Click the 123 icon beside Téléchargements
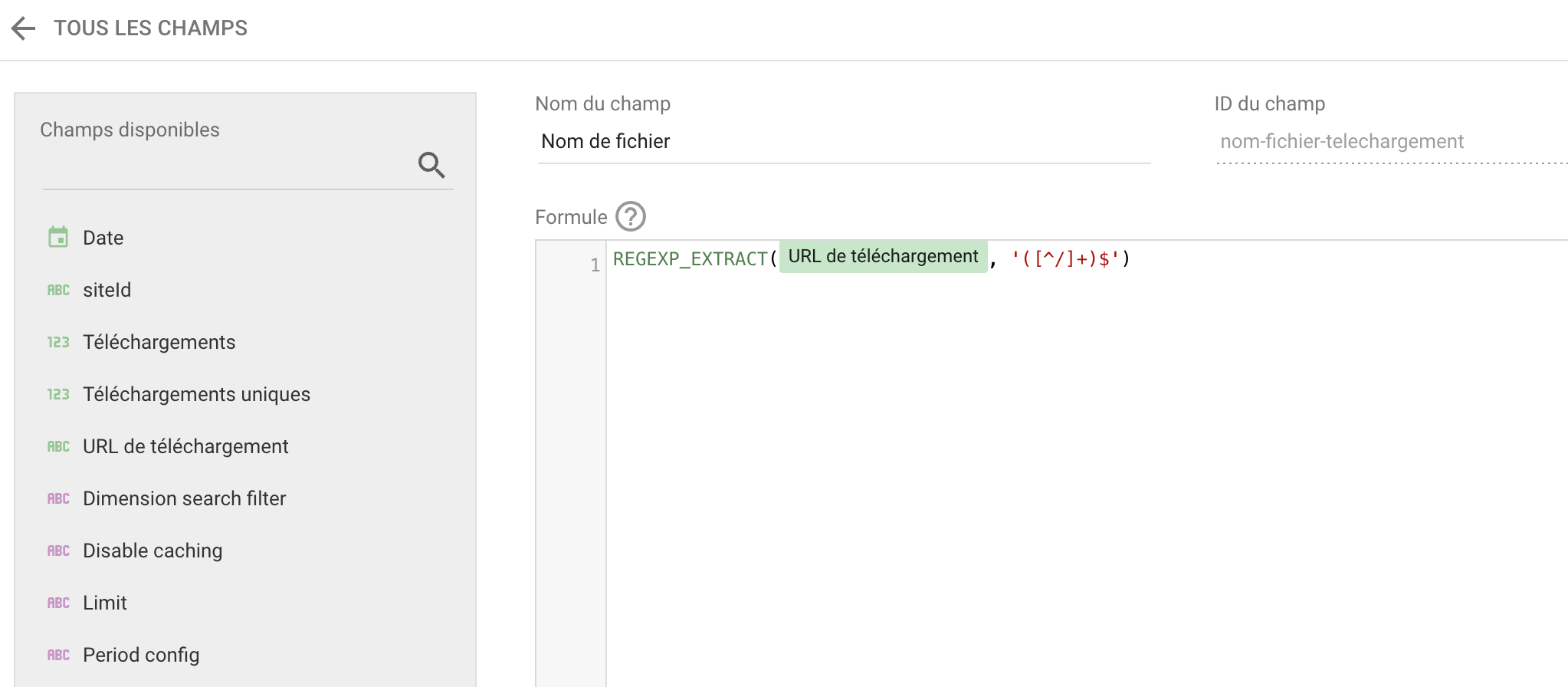Viewport: 1568px width, 687px height. [58, 342]
